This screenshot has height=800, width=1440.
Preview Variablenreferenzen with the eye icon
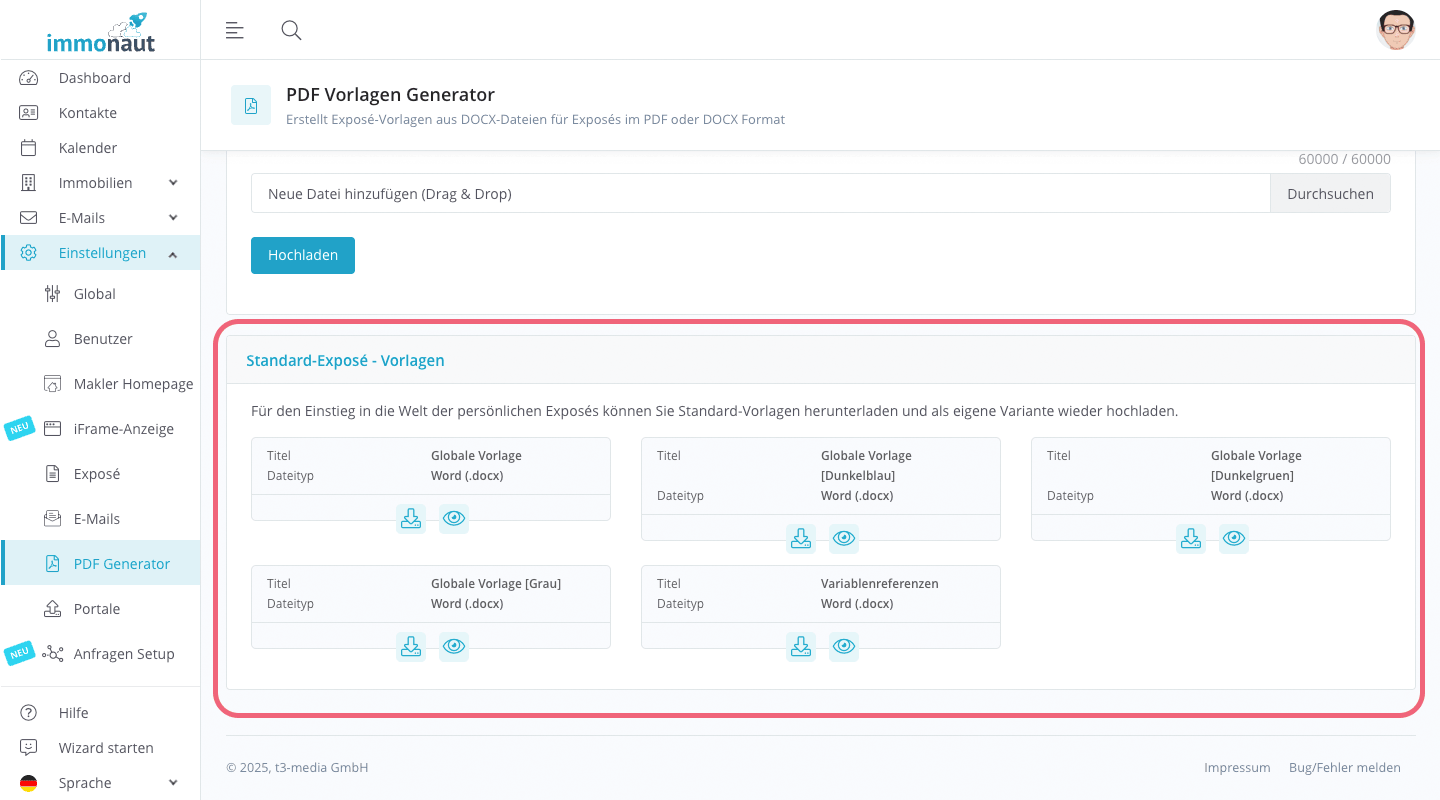point(844,646)
